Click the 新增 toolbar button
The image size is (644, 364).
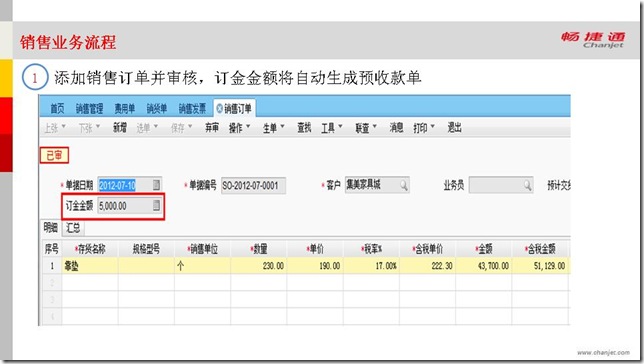coord(120,128)
